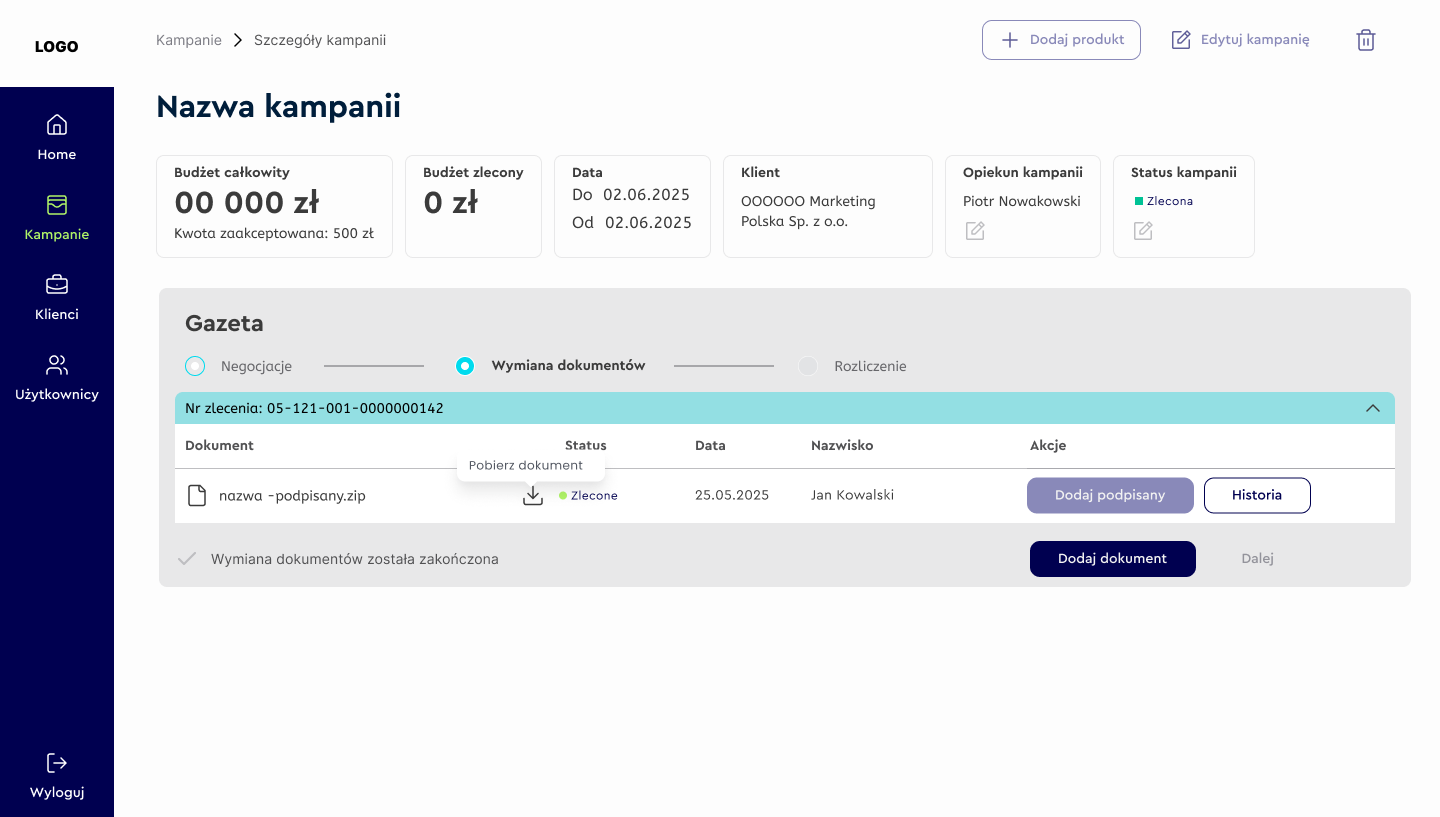Image resolution: width=1440 pixels, height=817 pixels.
Task: Select the Rozliczenie step circle
Action: pos(808,366)
